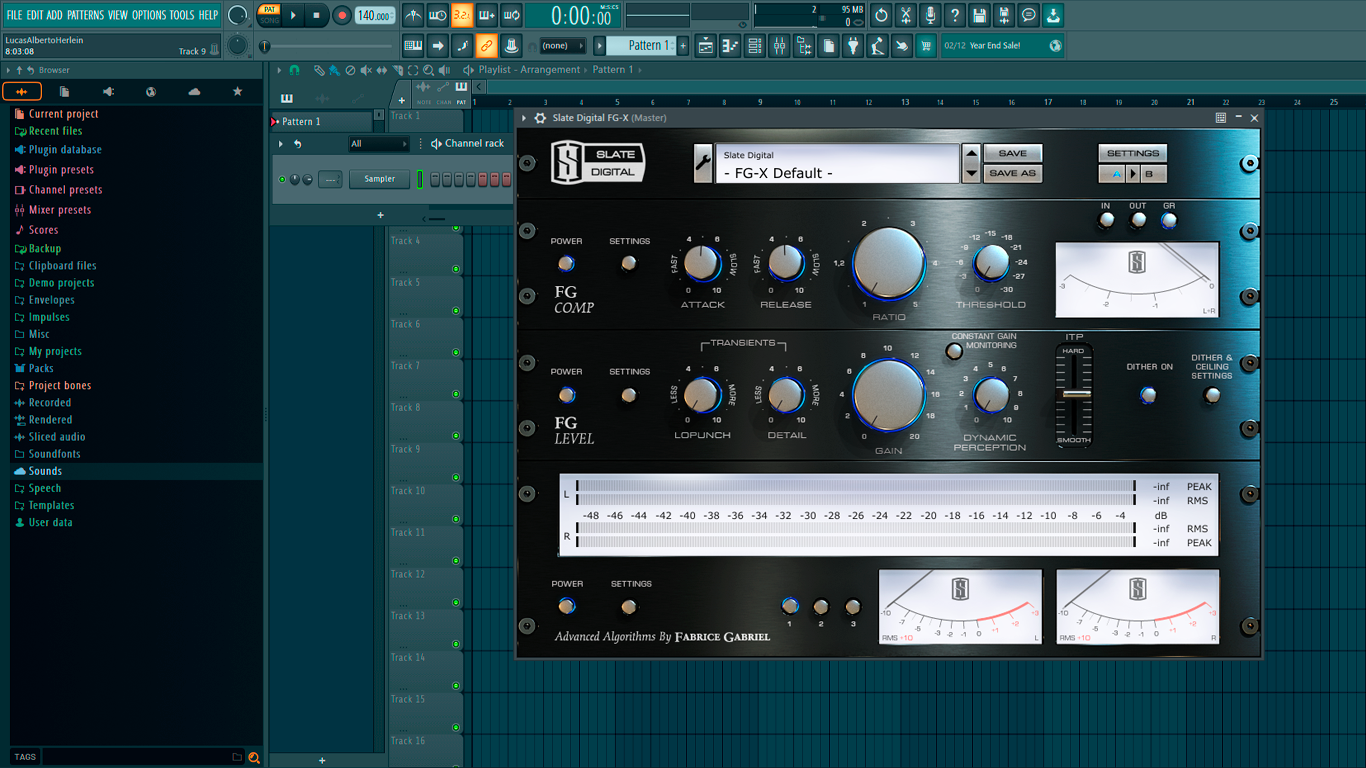Click Dither & Ceiling Settings button
This screenshot has width=1366, height=768.
point(1212,395)
